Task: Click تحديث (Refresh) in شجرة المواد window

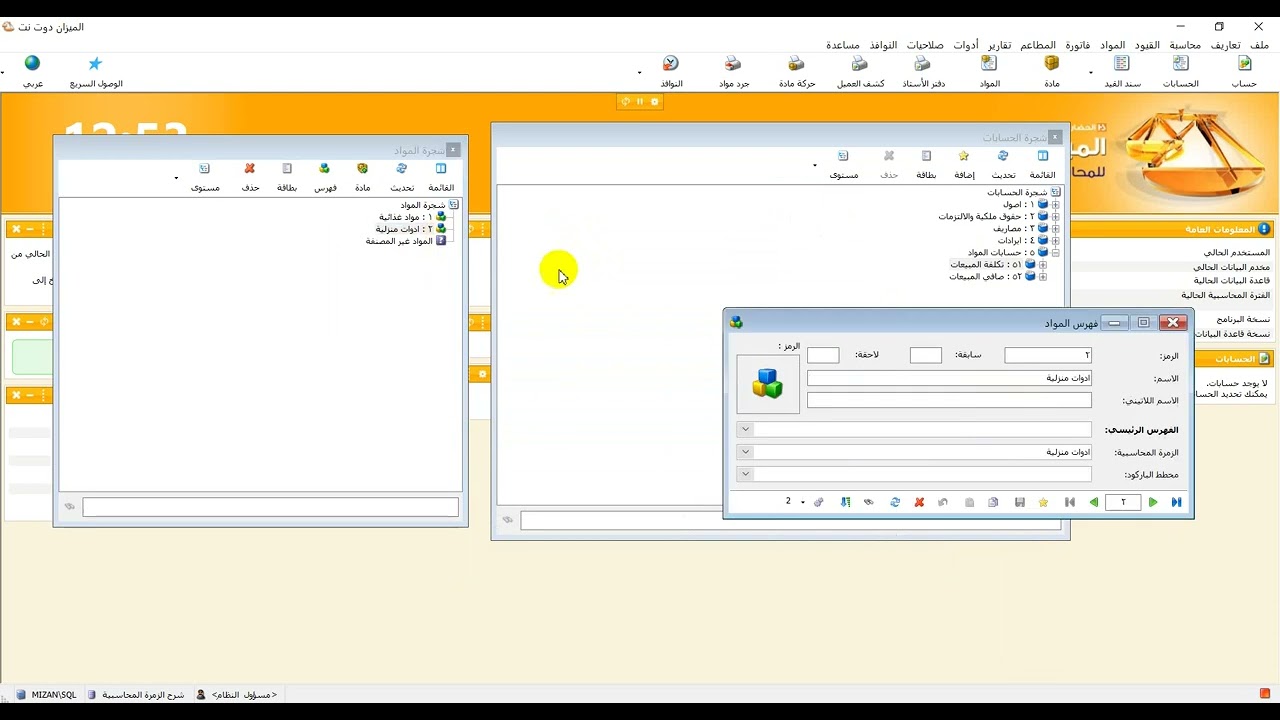Action: pyautogui.click(x=402, y=178)
